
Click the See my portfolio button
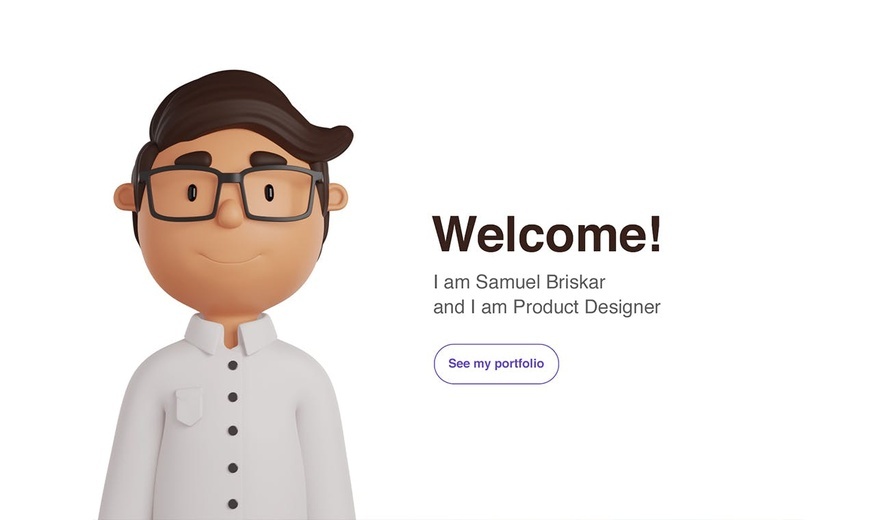coord(496,364)
